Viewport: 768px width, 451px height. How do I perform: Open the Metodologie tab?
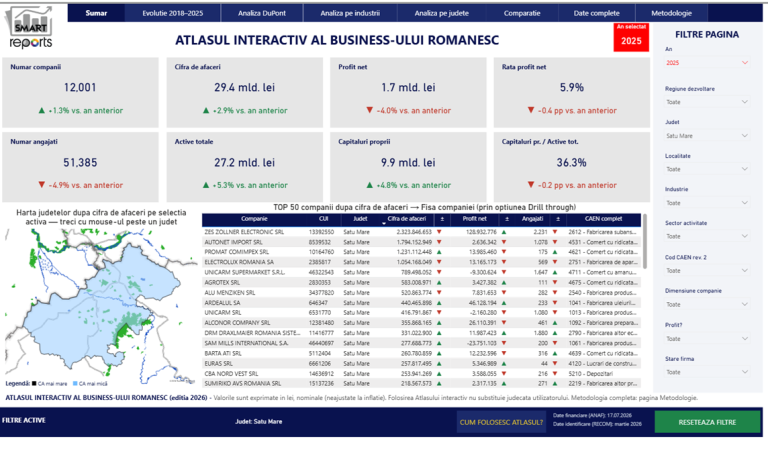pyautogui.click(x=672, y=13)
